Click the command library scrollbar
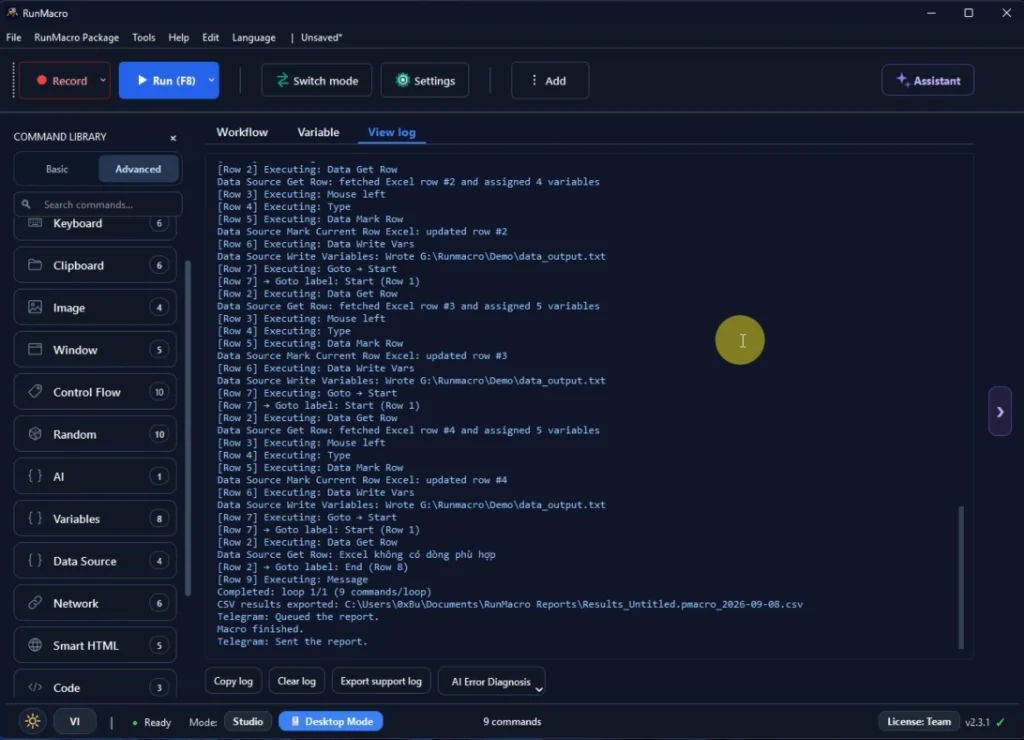This screenshot has width=1024, height=740. [x=188, y=428]
